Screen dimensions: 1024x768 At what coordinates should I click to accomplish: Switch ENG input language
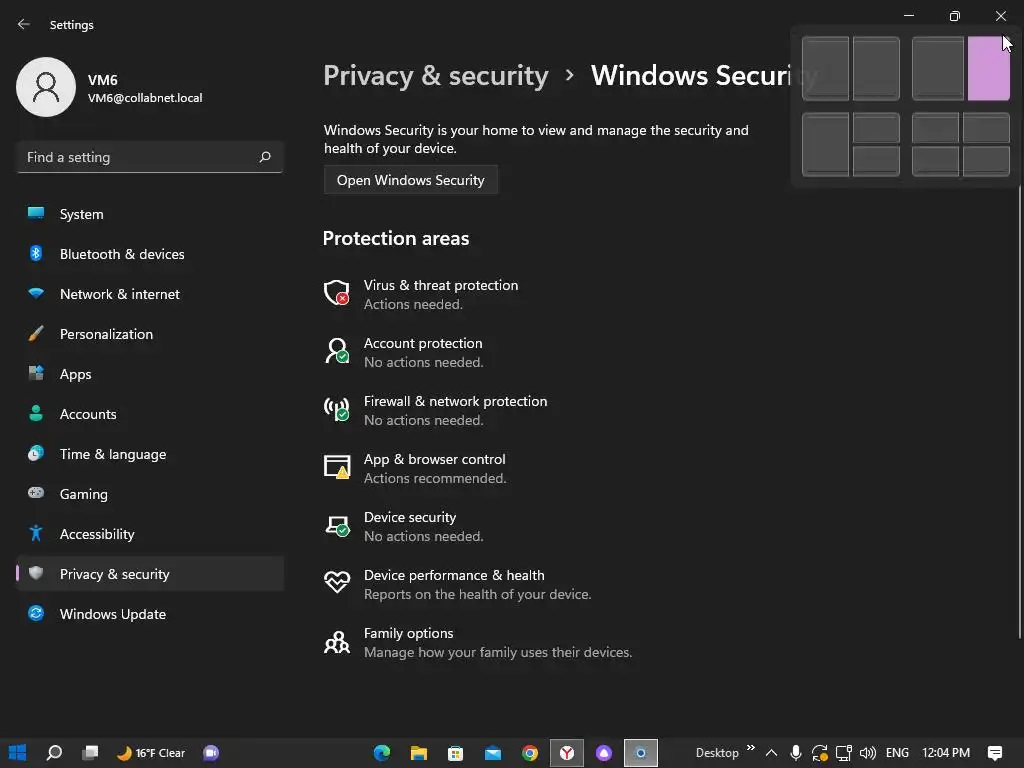pos(897,753)
